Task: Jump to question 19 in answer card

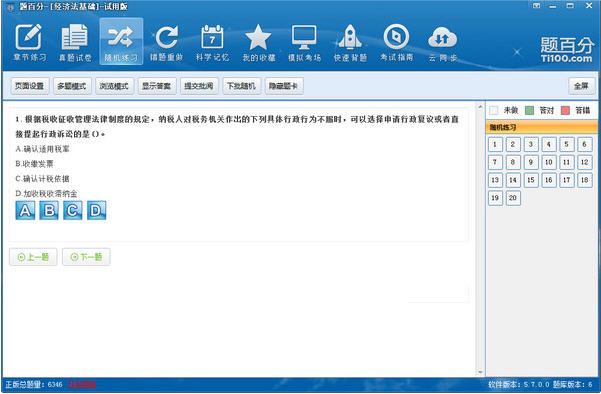Action: tap(495, 198)
